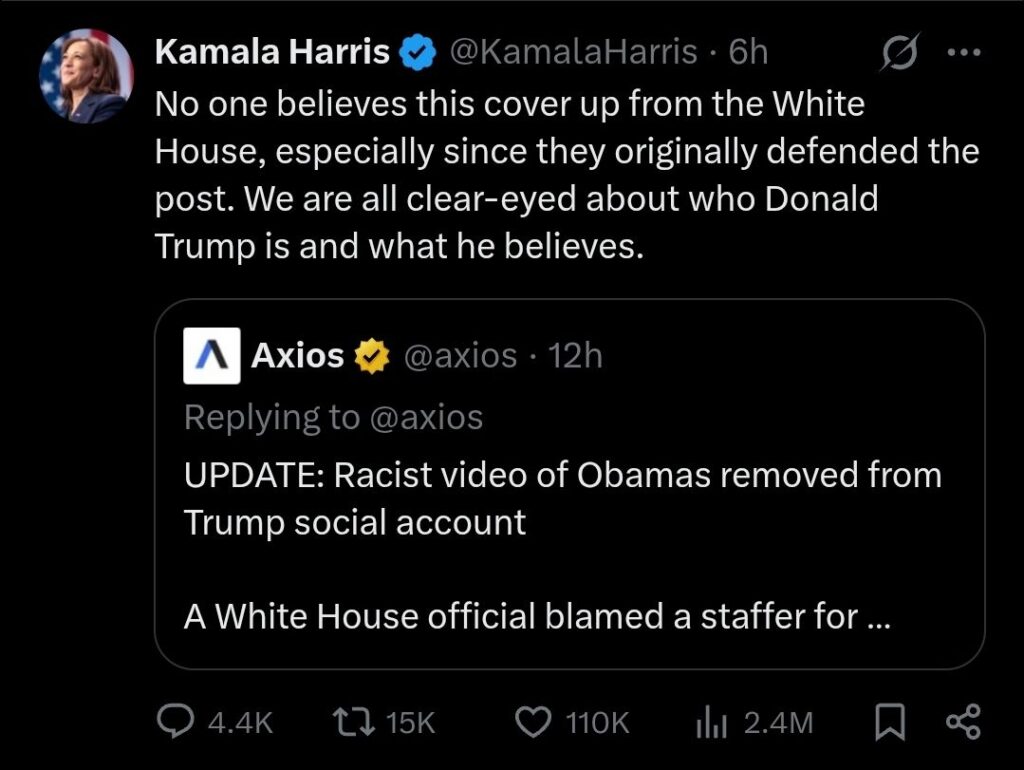Viewport: 1024px width, 770px height.
Task: Click the share icon
Action: pos(962,721)
